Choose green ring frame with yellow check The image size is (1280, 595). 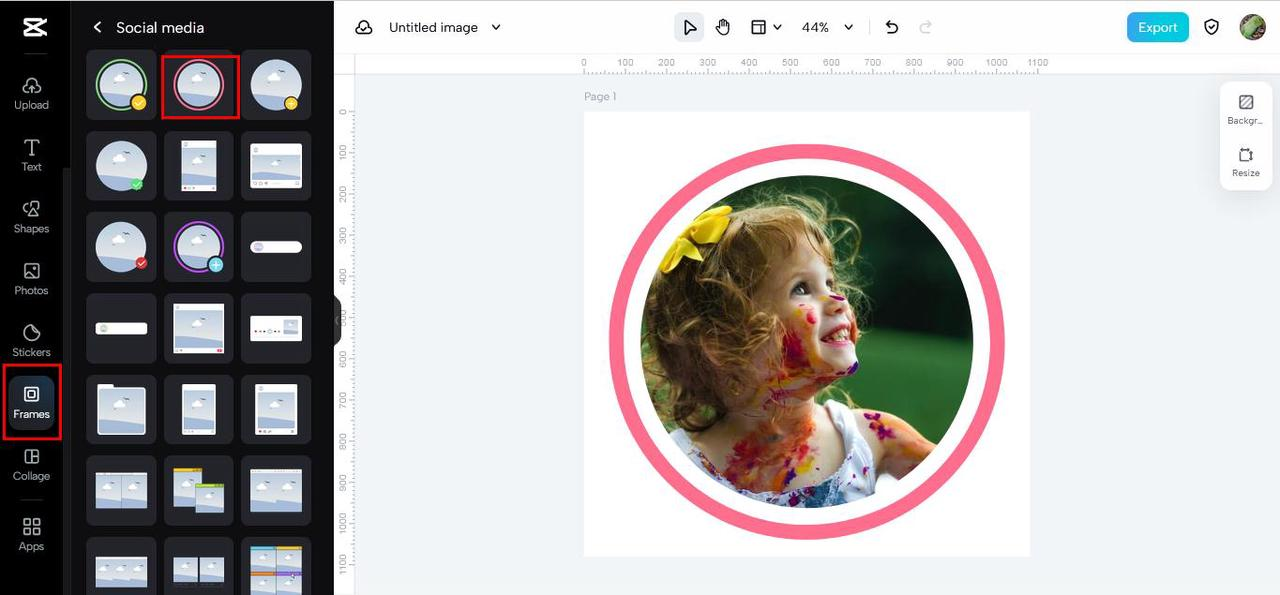[121, 85]
